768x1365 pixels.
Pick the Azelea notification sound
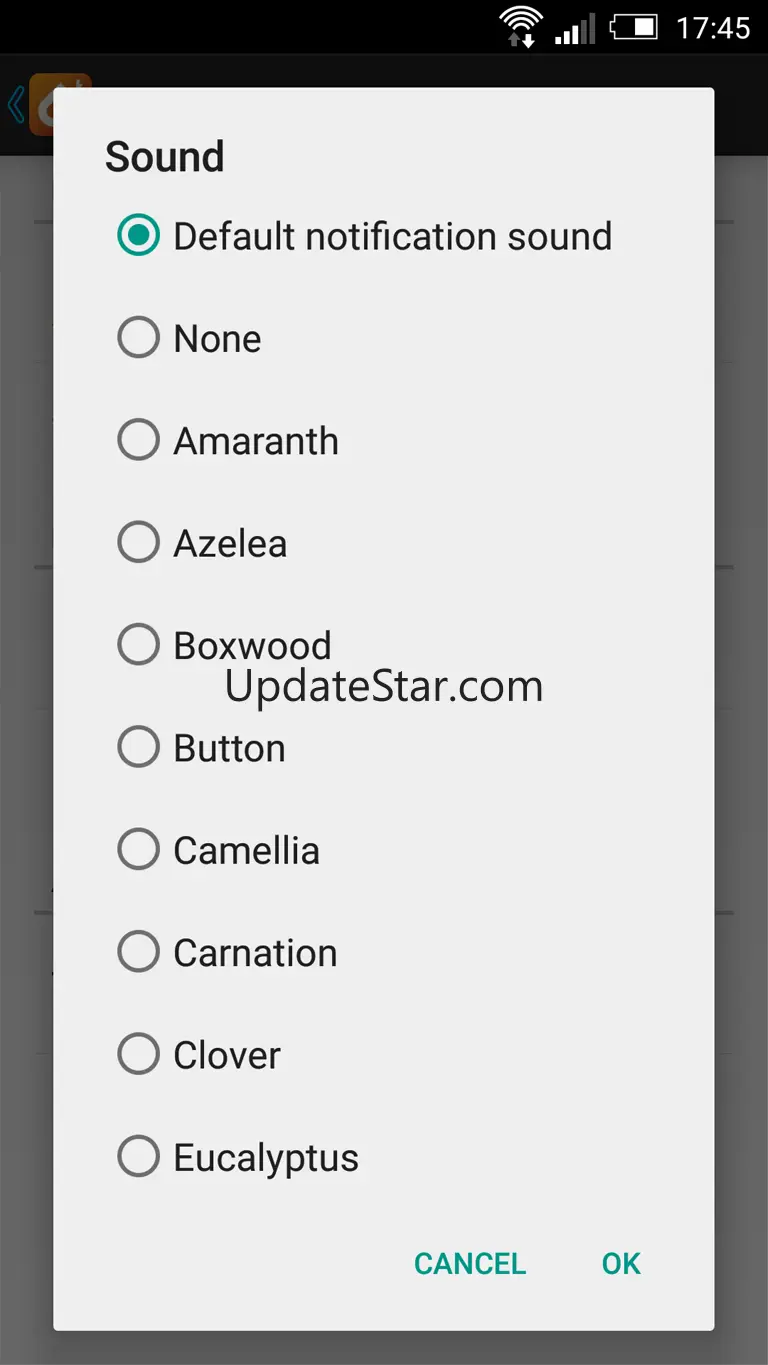tap(138, 543)
